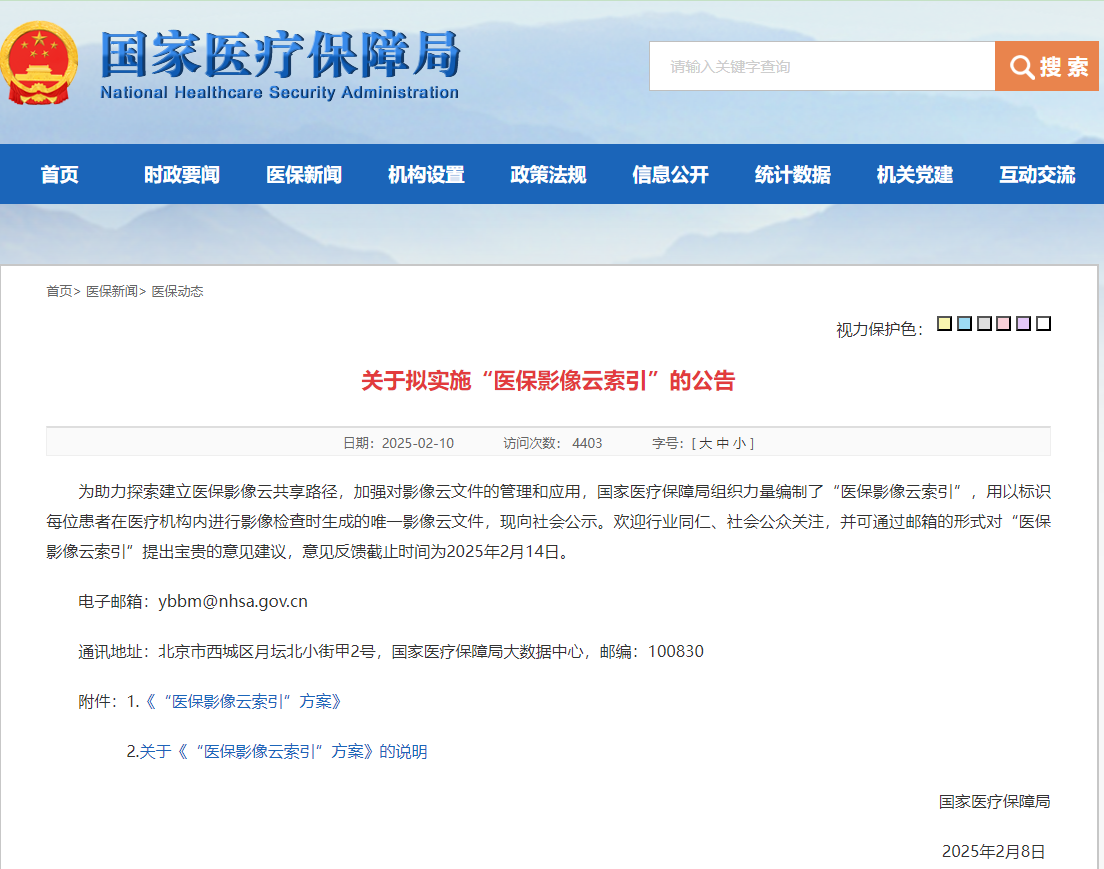The image size is (1104, 869).
Task: Choose the blue eye-protection color swatch
Action: pos(965,323)
